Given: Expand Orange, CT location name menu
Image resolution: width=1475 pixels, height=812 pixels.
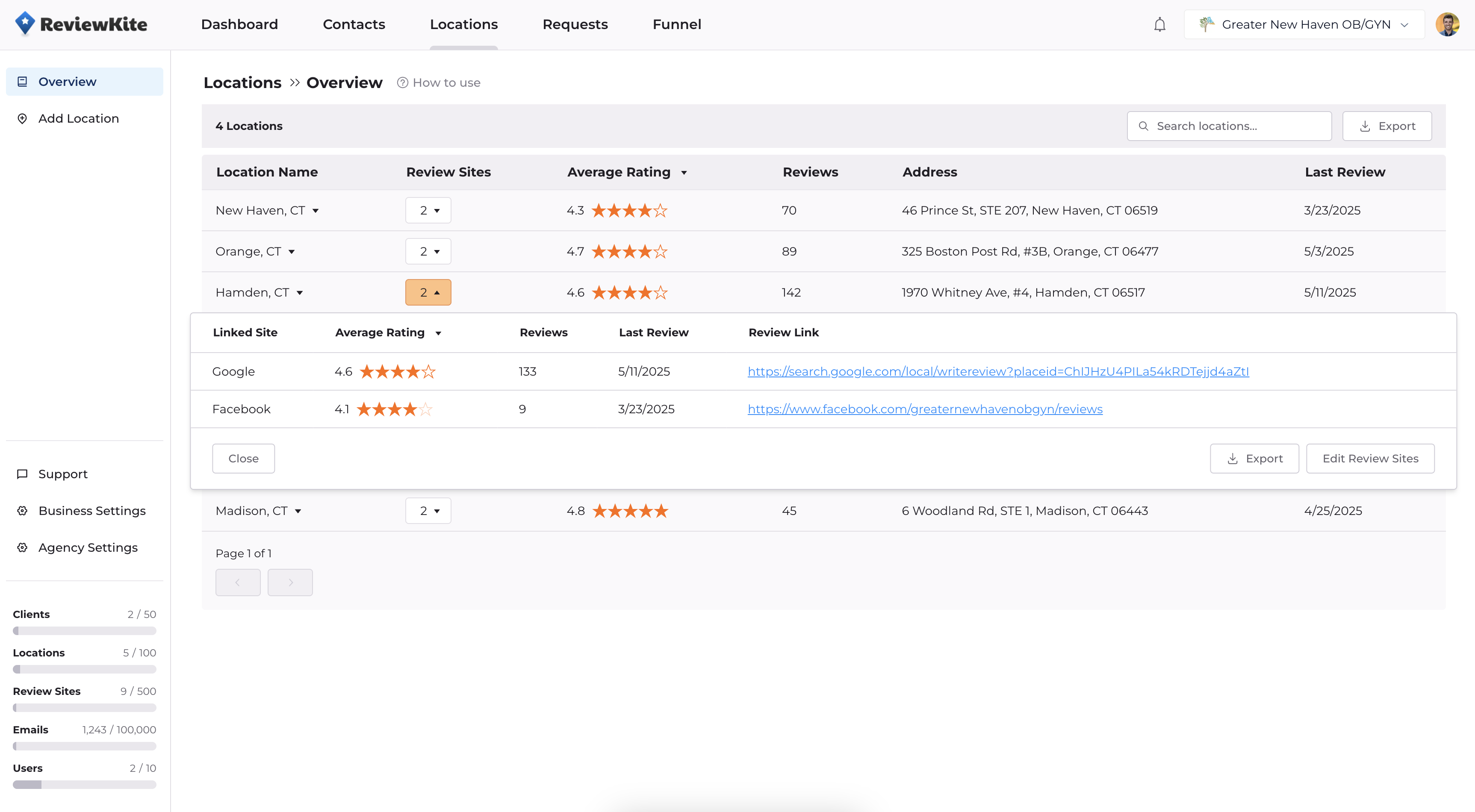Looking at the screenshot, I should click(x=292, y=252).
